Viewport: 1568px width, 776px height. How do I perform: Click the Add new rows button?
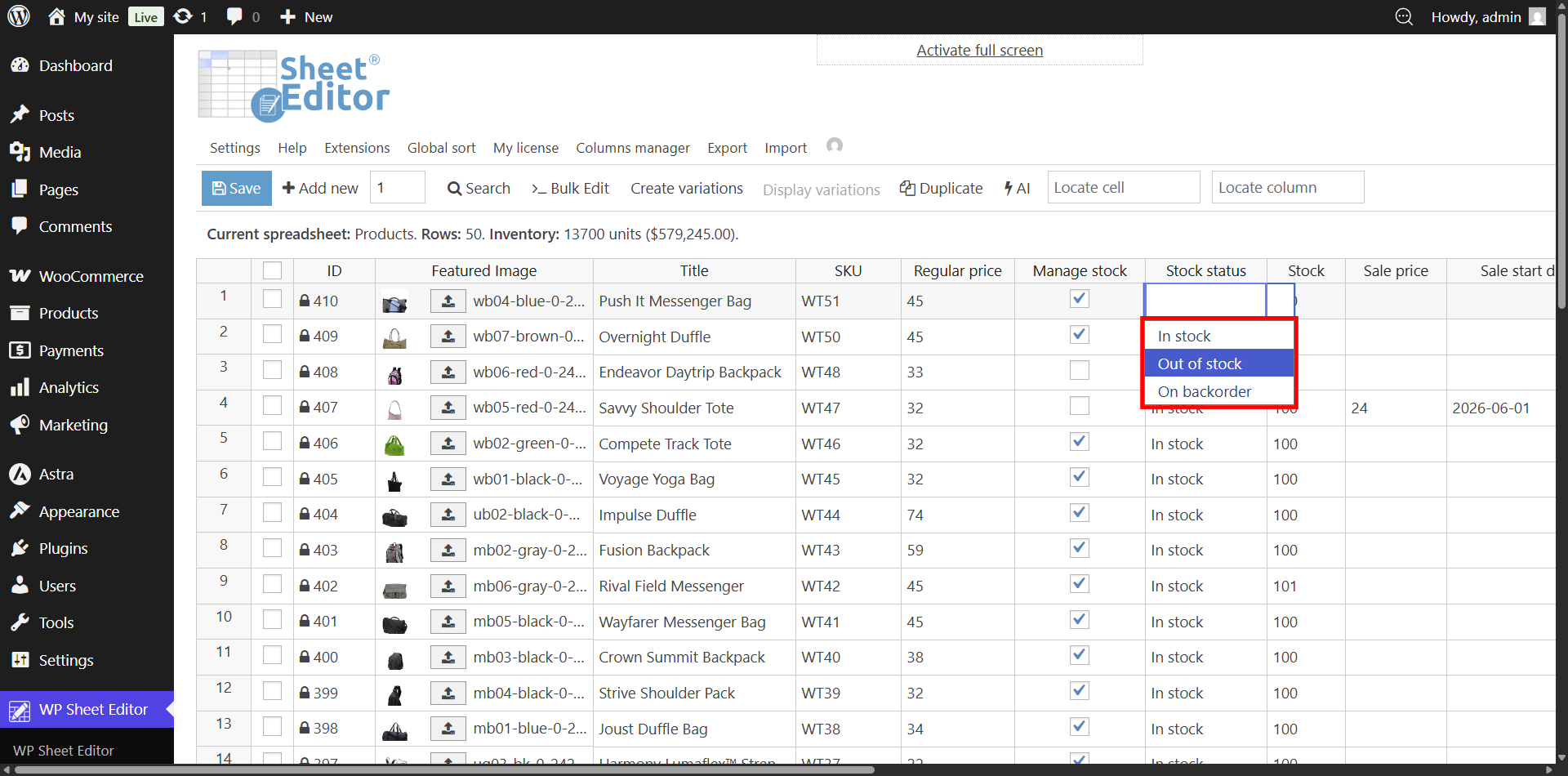(x=320, y=188)
